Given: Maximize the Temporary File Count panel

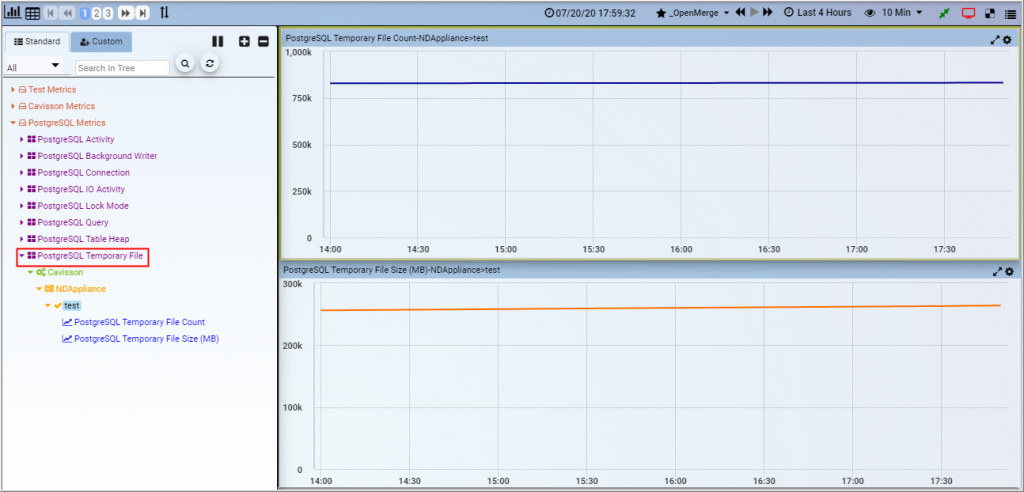Looking at the screenshot, I should (995, 39).
